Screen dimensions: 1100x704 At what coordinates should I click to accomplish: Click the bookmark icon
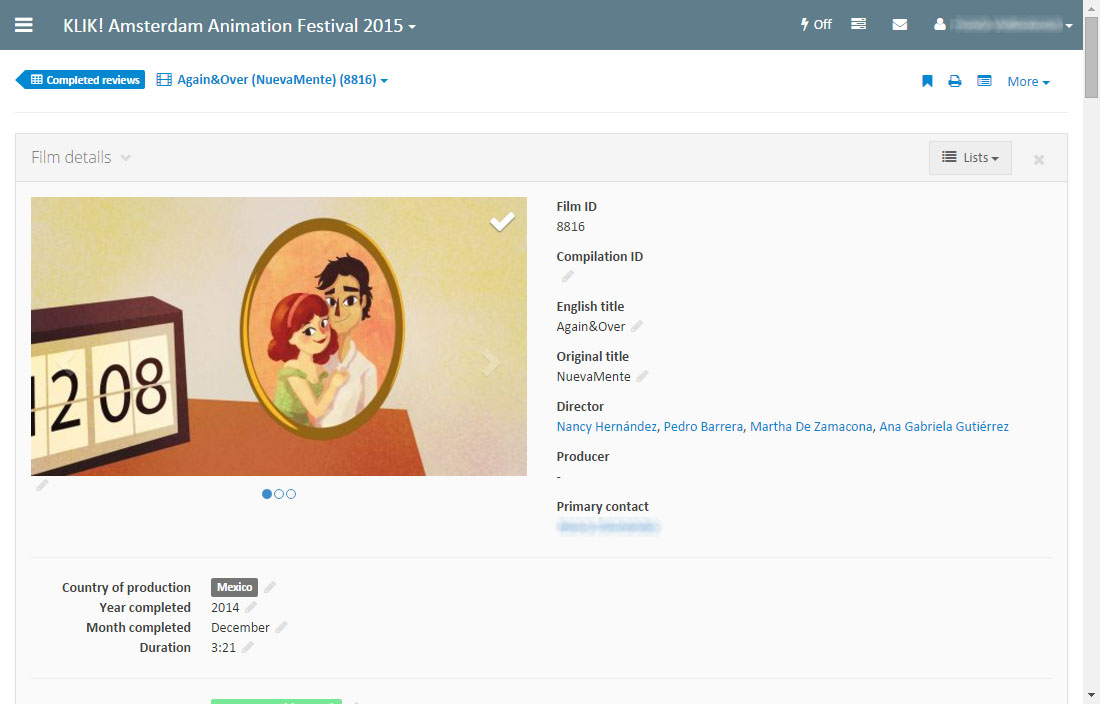[x=927, y=81]
